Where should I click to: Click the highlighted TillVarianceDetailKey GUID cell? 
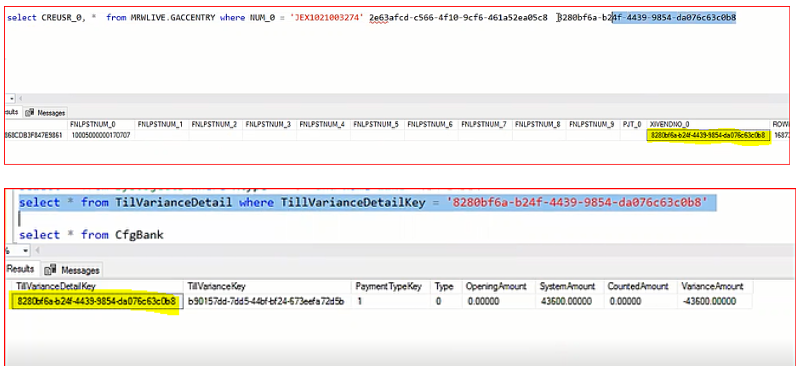pyautogui.click(x=97, y=302)
